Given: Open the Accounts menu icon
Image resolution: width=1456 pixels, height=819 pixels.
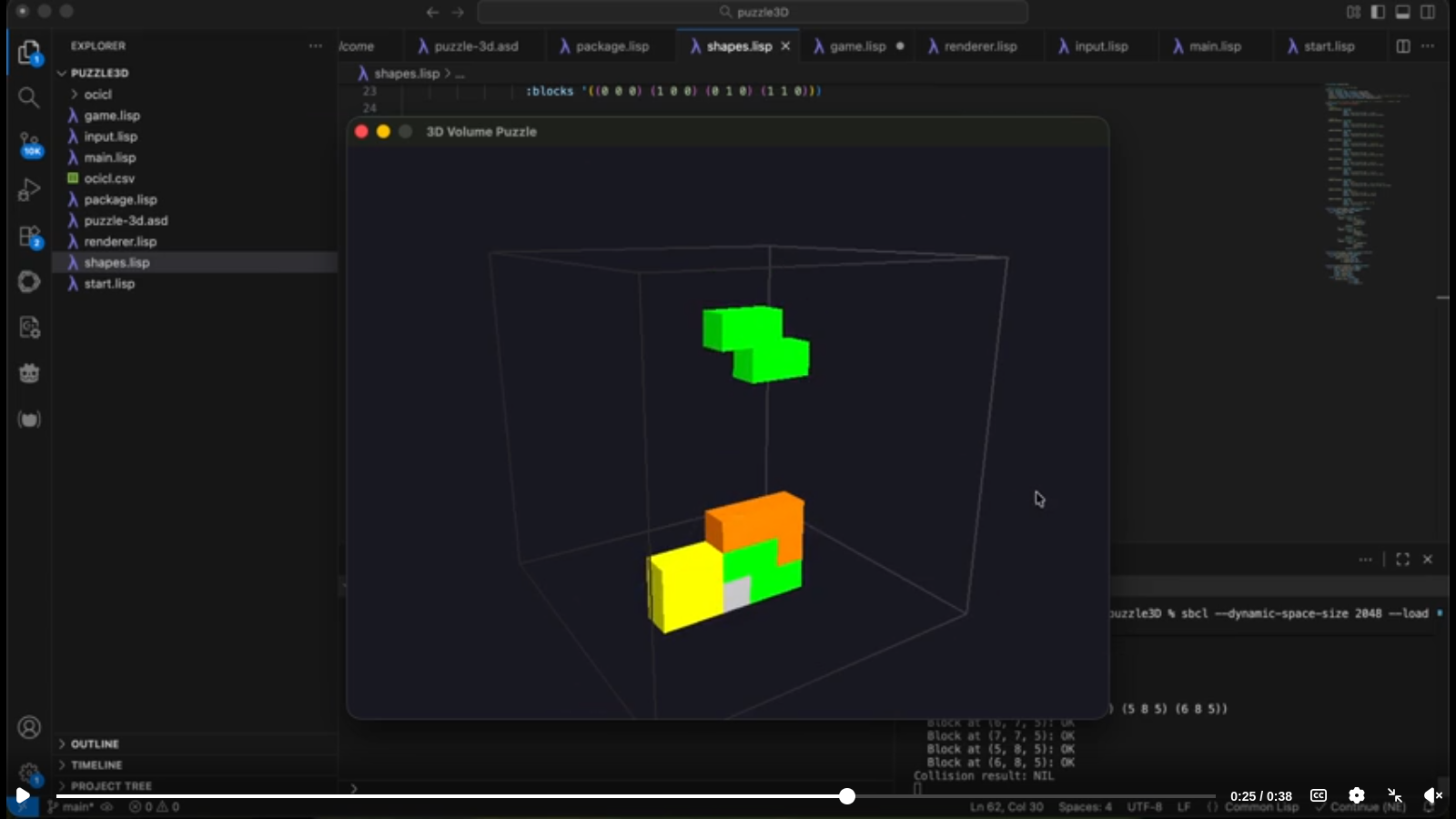Looking at the screenshot, I should 29,728.
